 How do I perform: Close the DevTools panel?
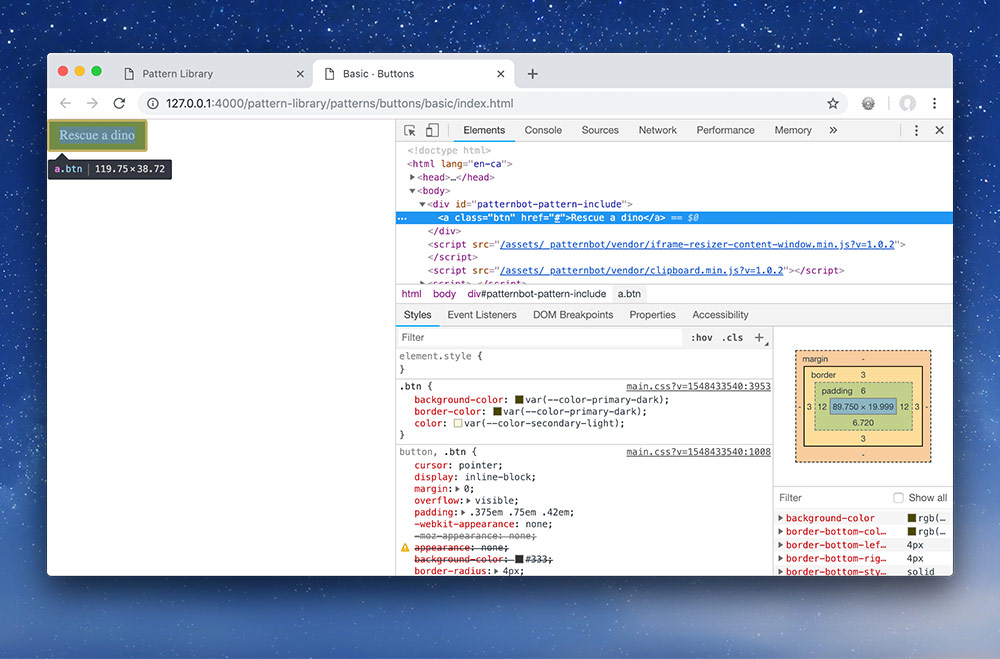(x=939, y=130)
